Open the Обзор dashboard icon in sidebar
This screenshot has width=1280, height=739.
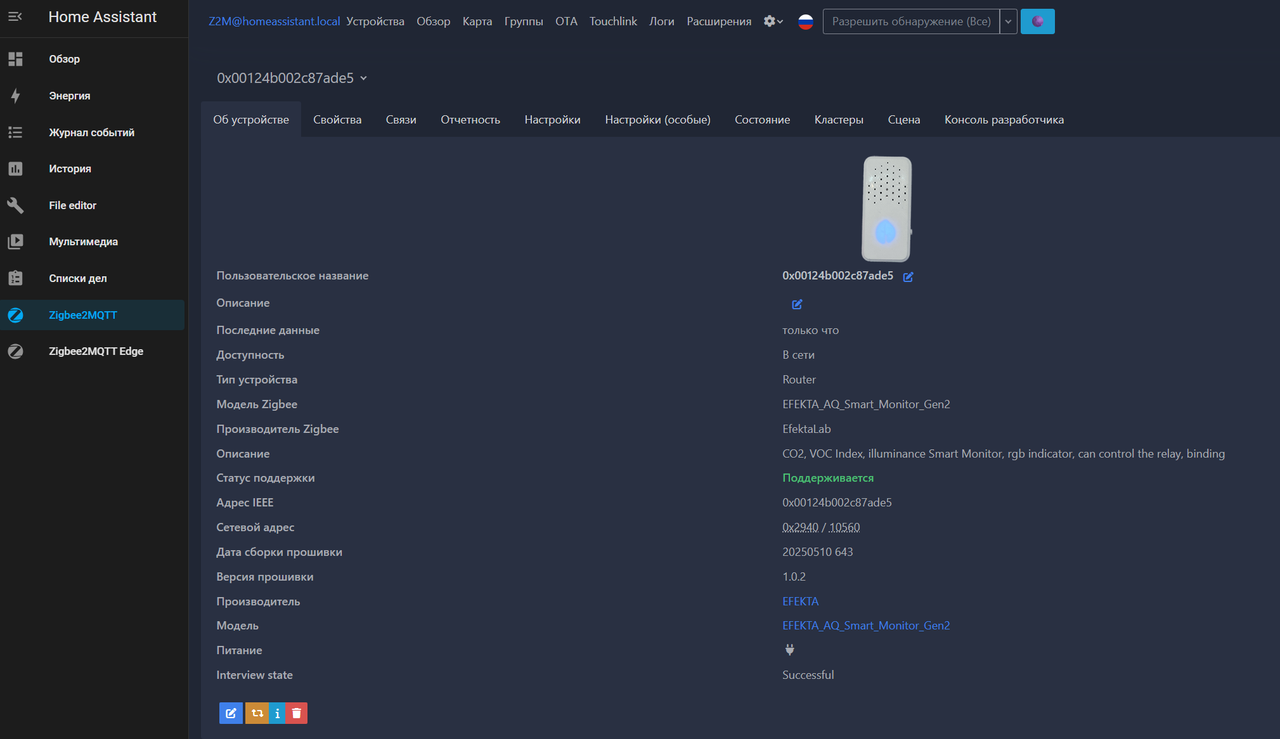coord(15,59)
